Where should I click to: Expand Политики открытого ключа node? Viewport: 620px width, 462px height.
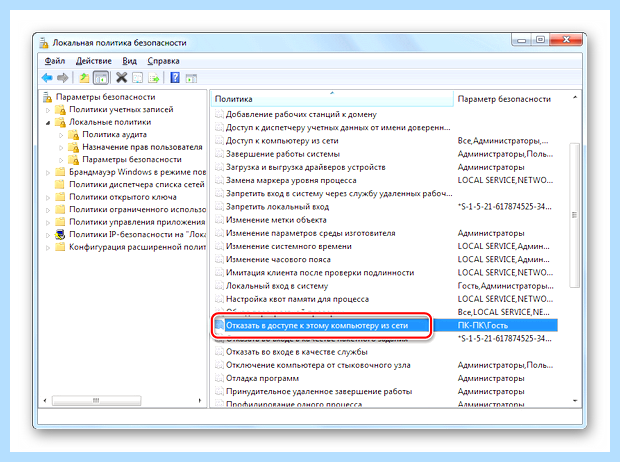tap(48, 197)
